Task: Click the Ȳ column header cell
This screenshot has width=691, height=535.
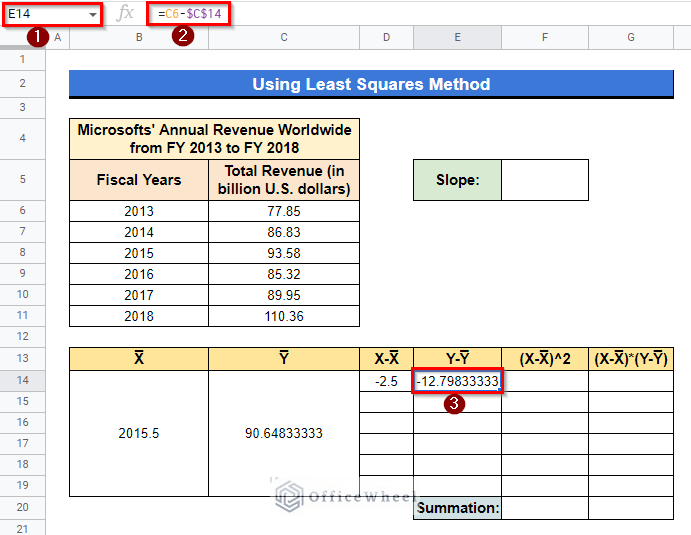Action: pos(284,359)
